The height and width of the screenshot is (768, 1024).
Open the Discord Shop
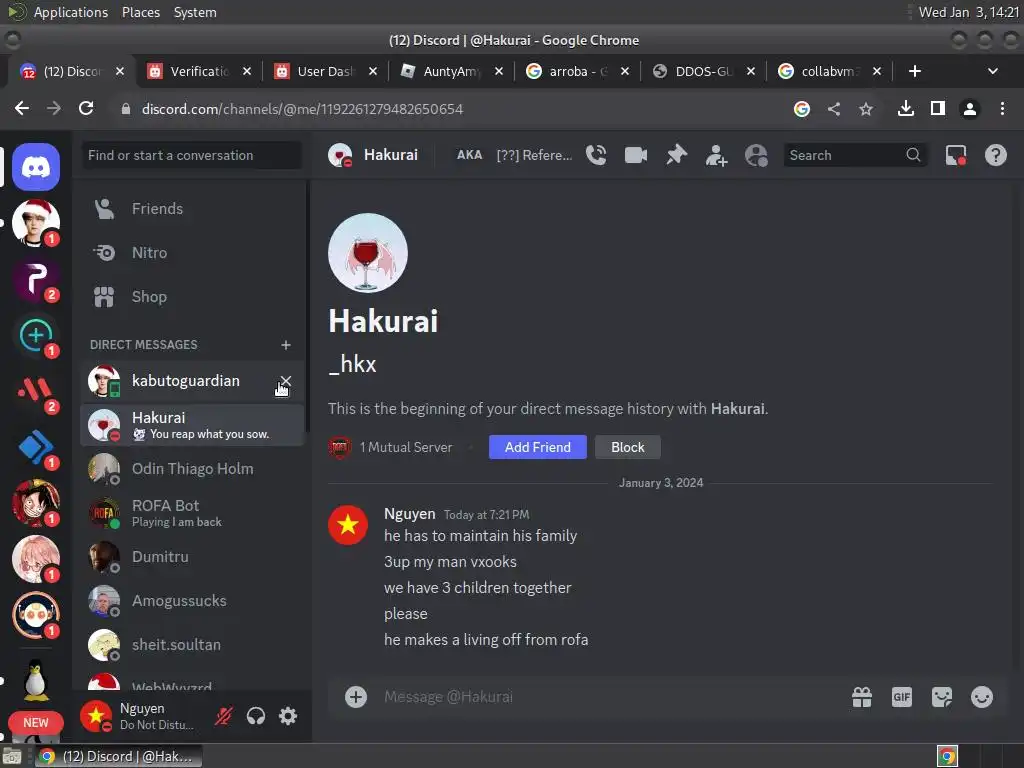192,296
